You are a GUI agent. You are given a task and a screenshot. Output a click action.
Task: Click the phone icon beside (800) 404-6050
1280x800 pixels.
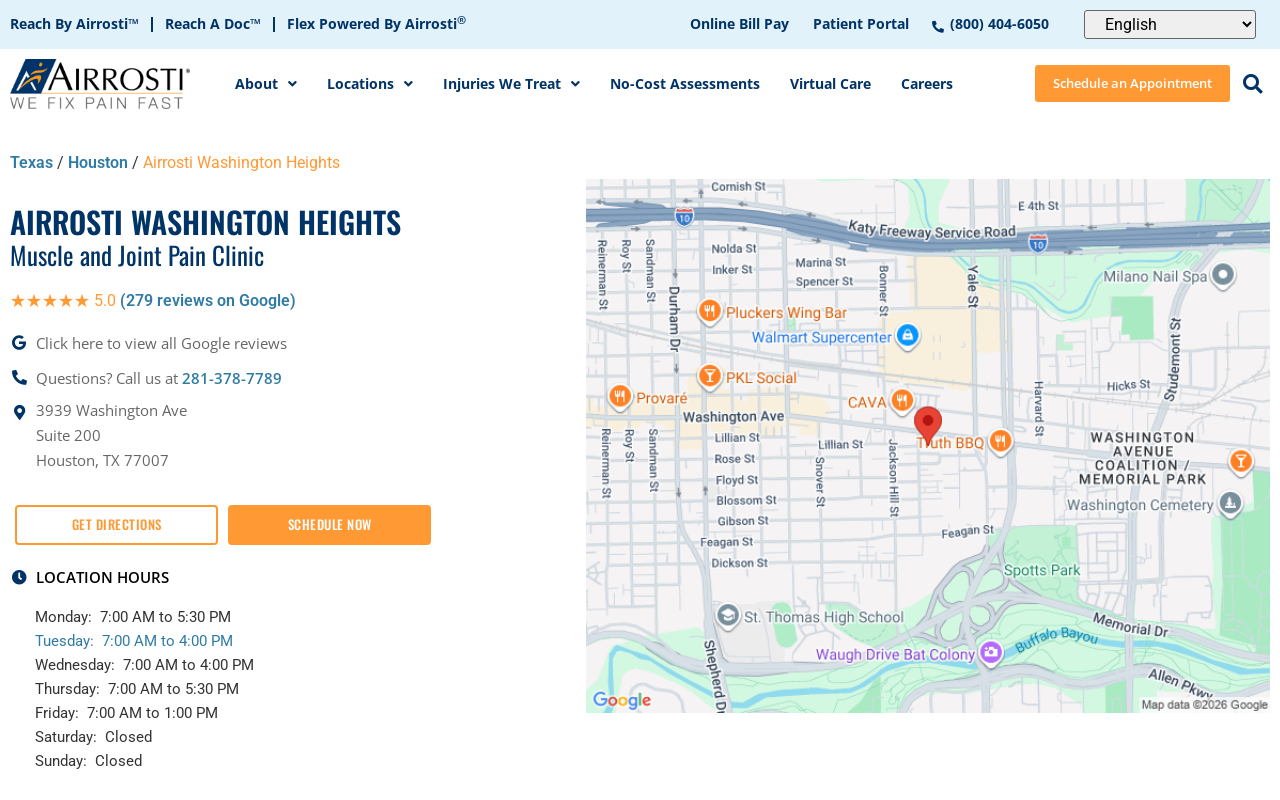click(x=938, y=27)
